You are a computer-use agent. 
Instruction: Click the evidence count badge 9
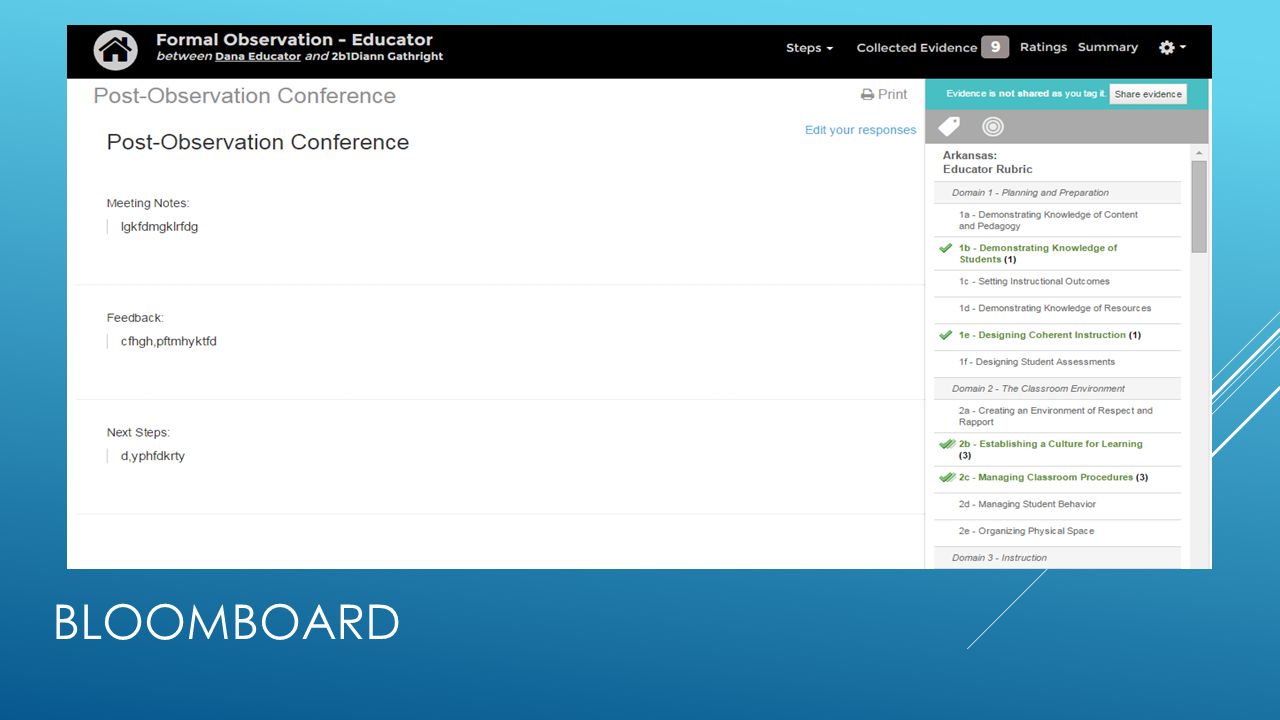[995, 47]
